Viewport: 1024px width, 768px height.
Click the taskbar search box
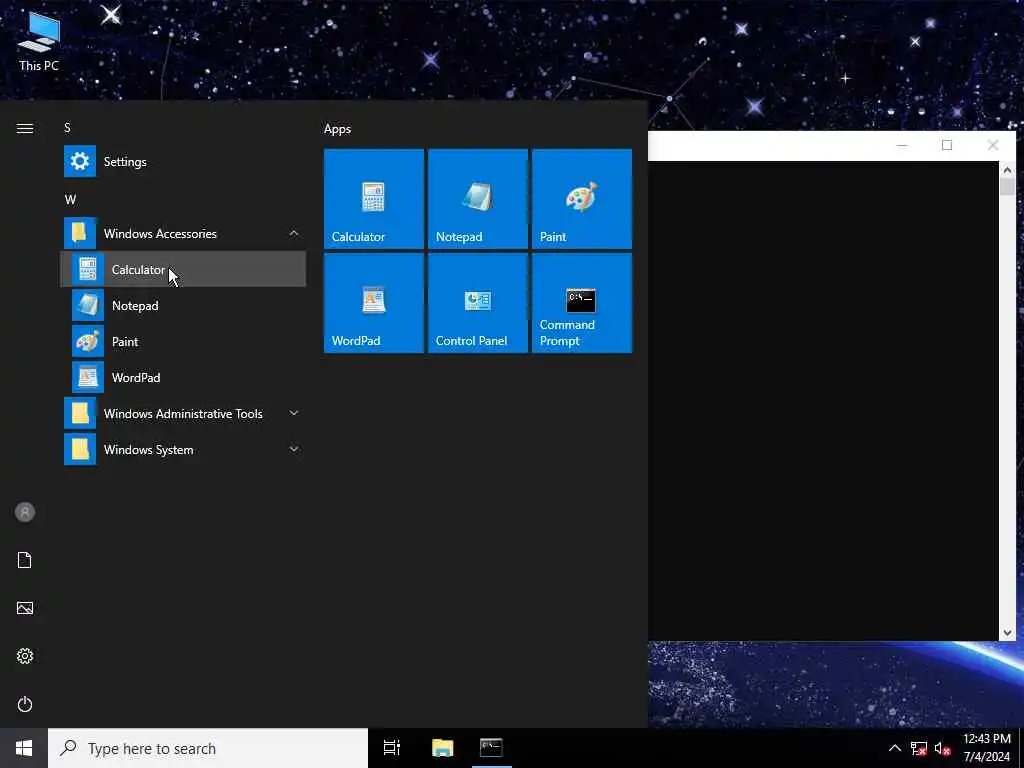coord(208,748)
